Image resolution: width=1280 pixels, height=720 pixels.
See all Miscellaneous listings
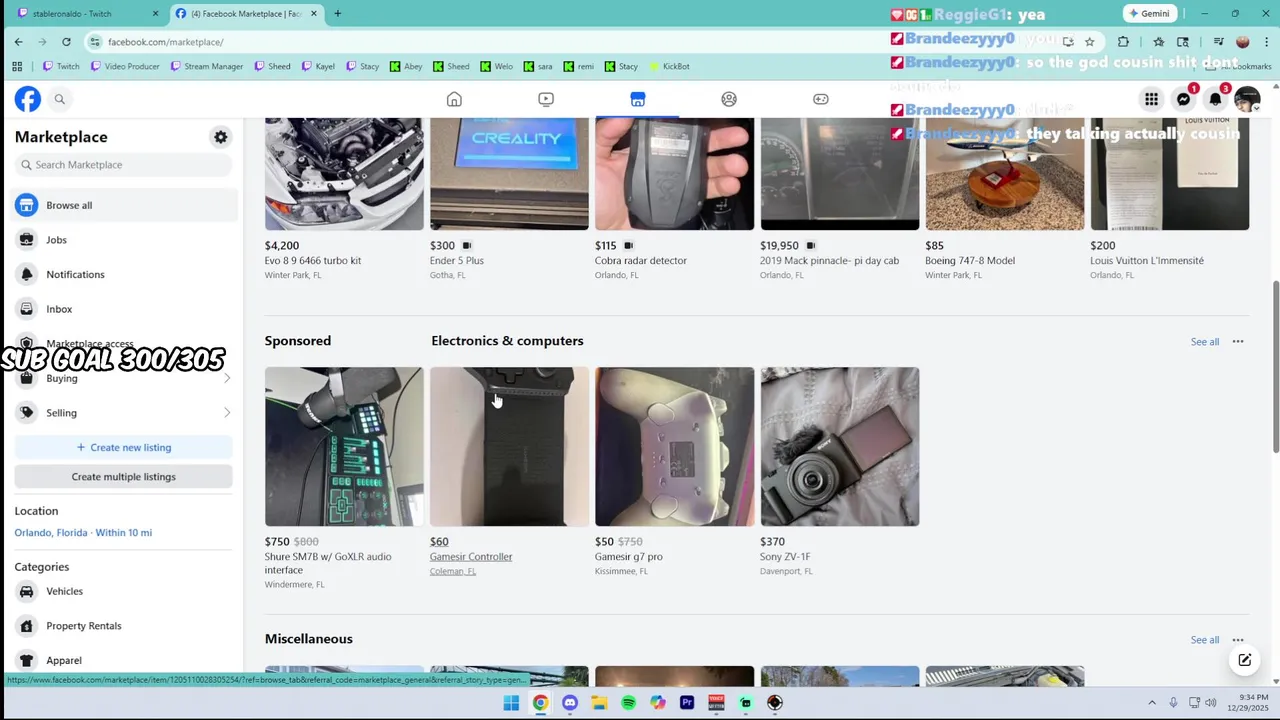point(1204,640)
